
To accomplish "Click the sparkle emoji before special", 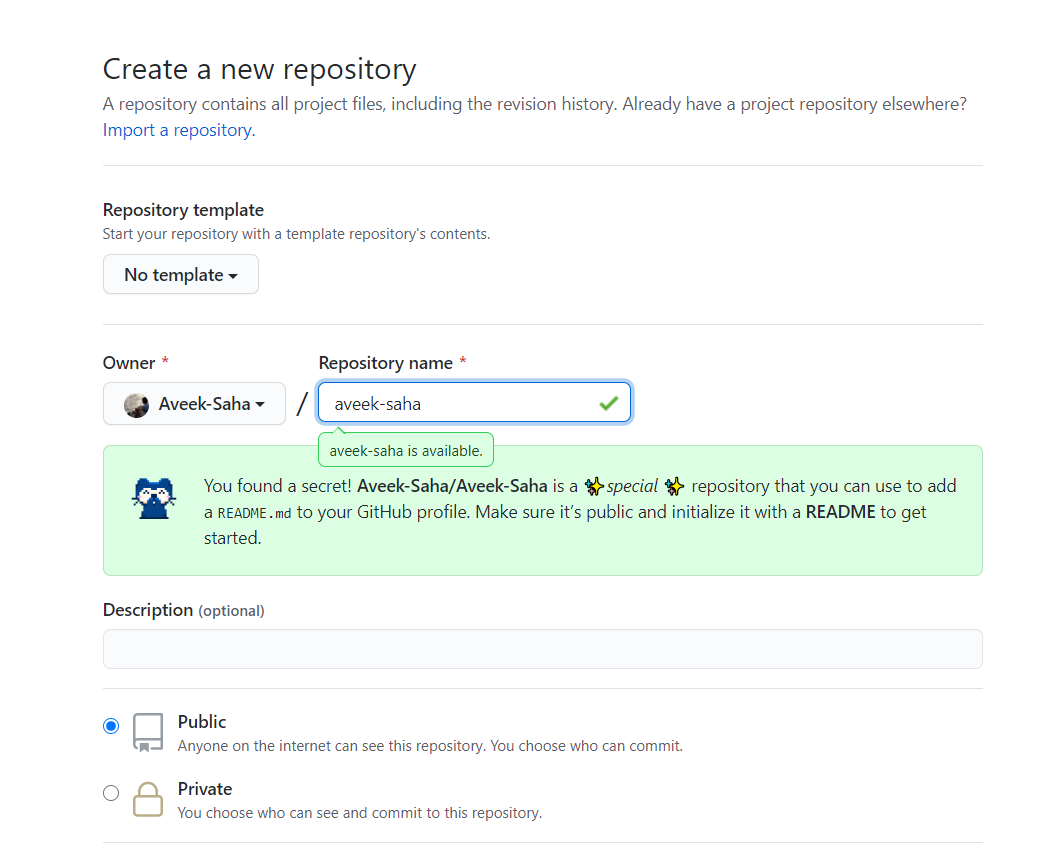I will coord(594,487).
